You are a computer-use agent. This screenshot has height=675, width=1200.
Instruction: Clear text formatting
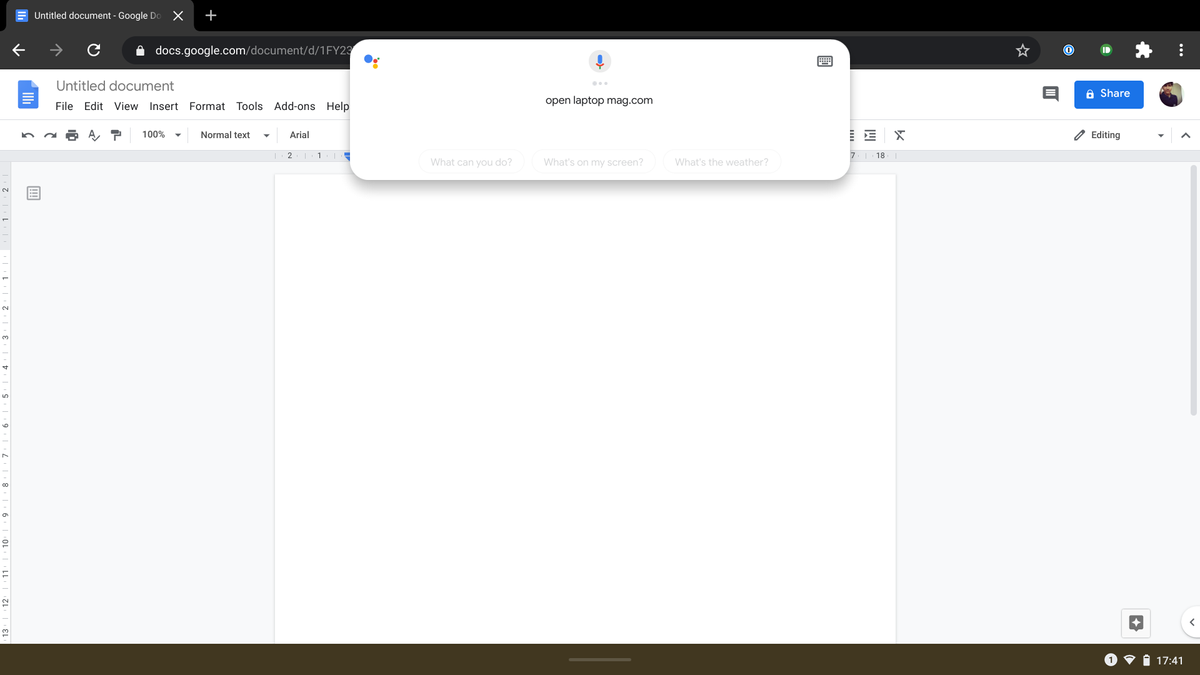pos(898,135)
